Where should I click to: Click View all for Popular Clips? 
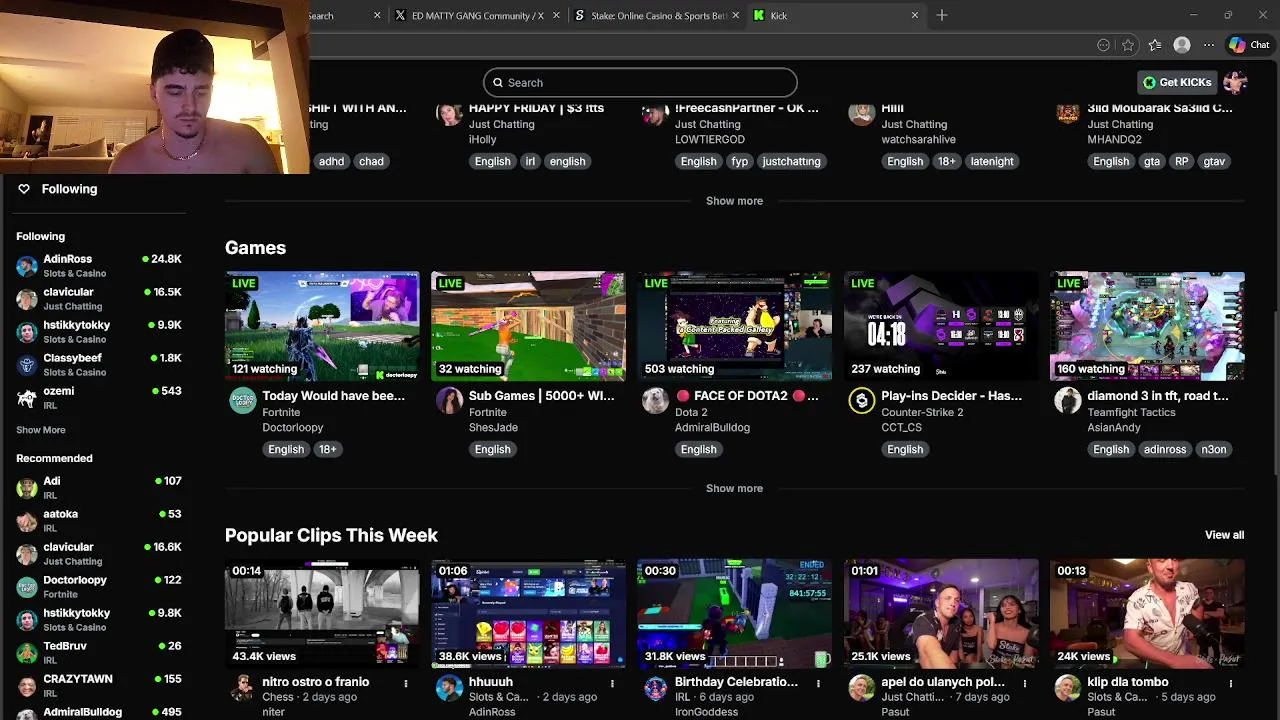click(x=1224, y=535)
